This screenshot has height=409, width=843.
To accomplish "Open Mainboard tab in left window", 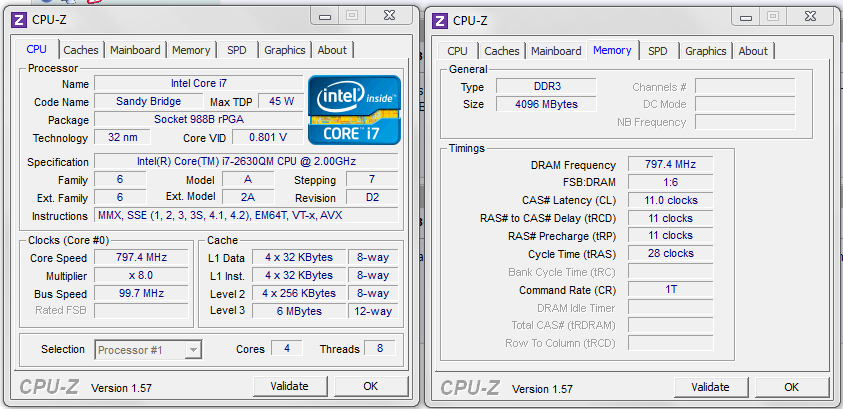I will pos(135,50).
